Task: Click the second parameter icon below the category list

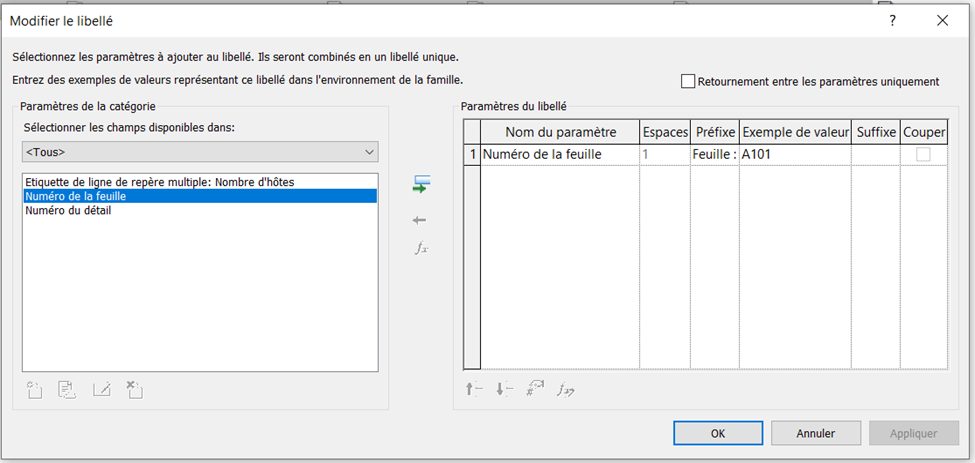Action: coord(67,390)
